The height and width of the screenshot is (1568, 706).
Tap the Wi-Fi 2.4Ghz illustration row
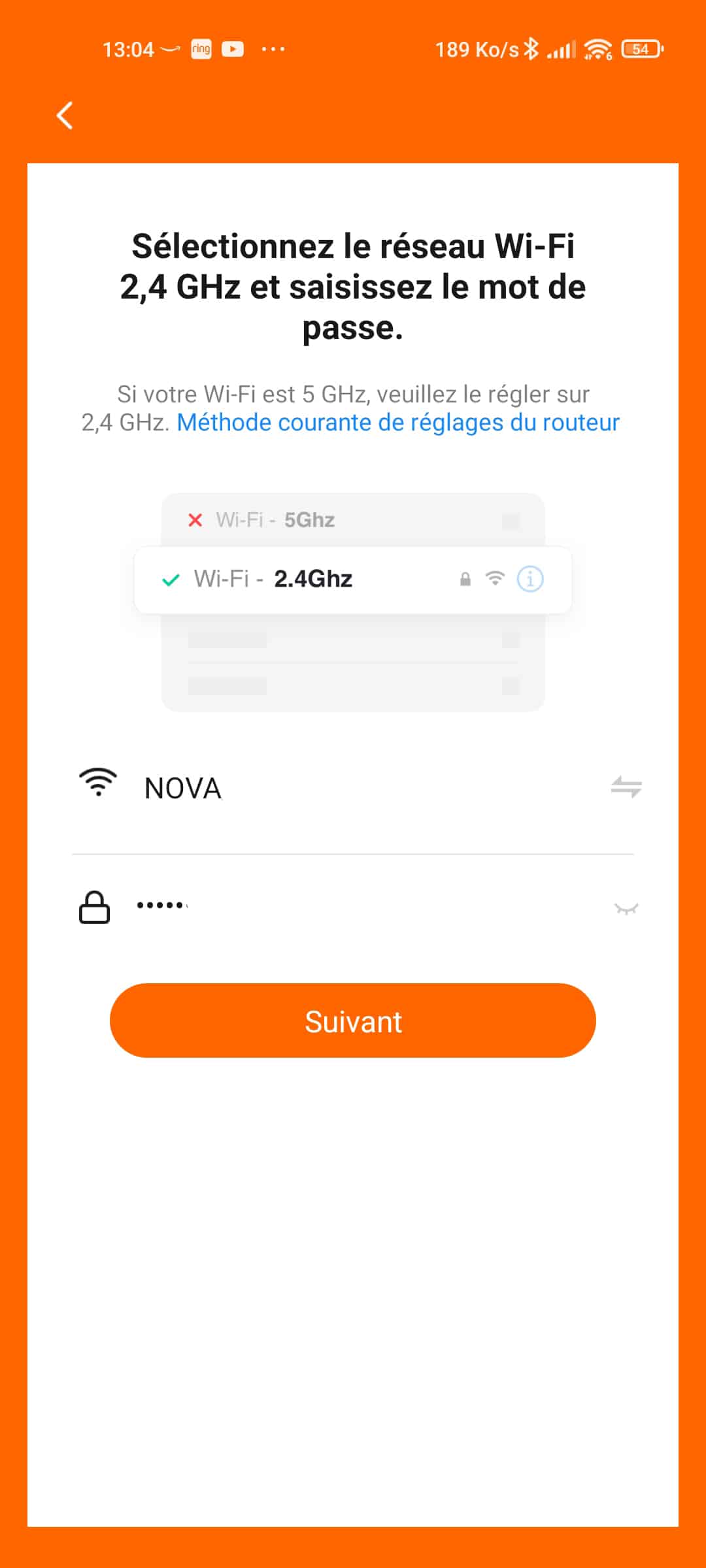(353, 580)
